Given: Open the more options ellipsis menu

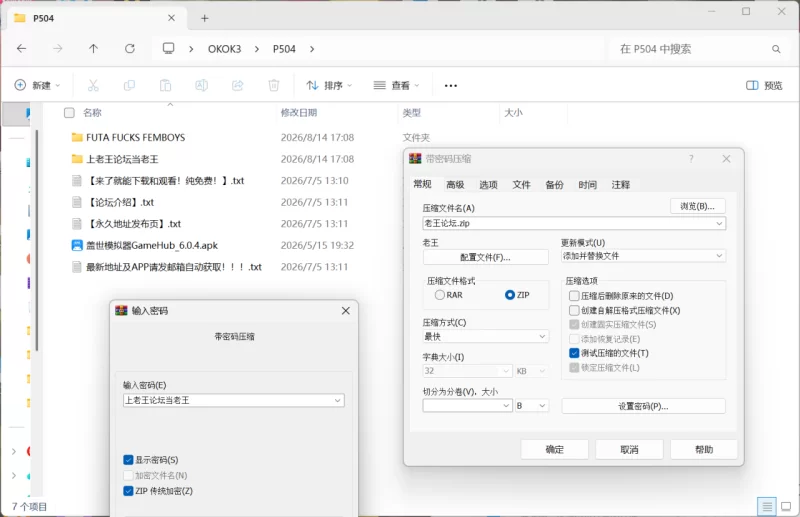Looking at the screenshot, I should [451, 86].
